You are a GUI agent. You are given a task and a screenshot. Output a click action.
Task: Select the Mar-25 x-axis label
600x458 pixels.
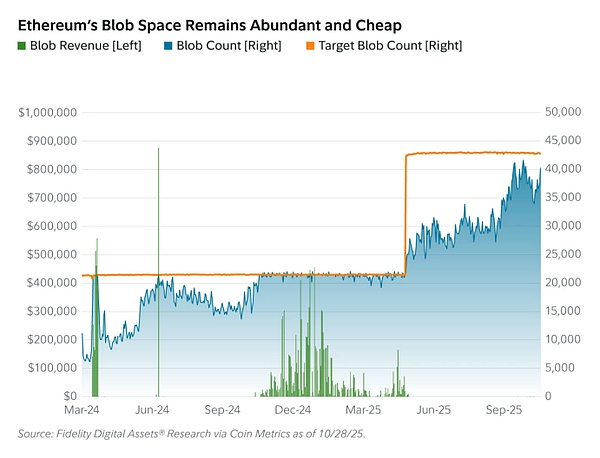click(x=363, y=411)
